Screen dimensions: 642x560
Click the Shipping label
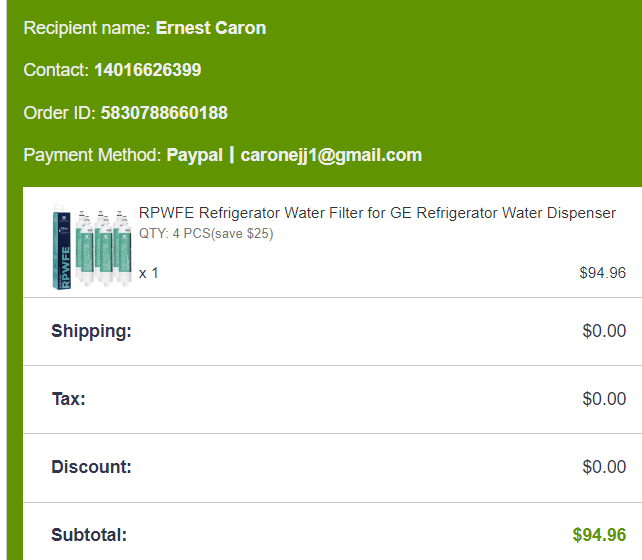click(91, 331)
